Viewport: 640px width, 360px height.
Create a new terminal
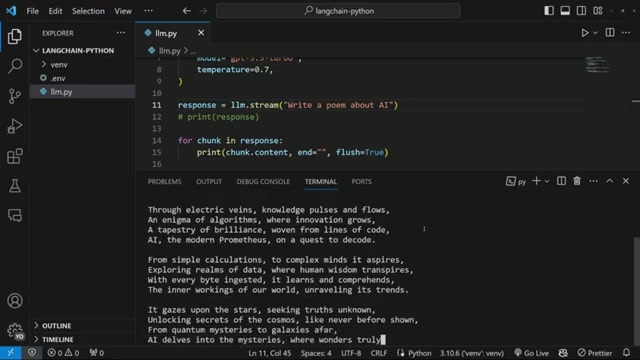point(536,181)
